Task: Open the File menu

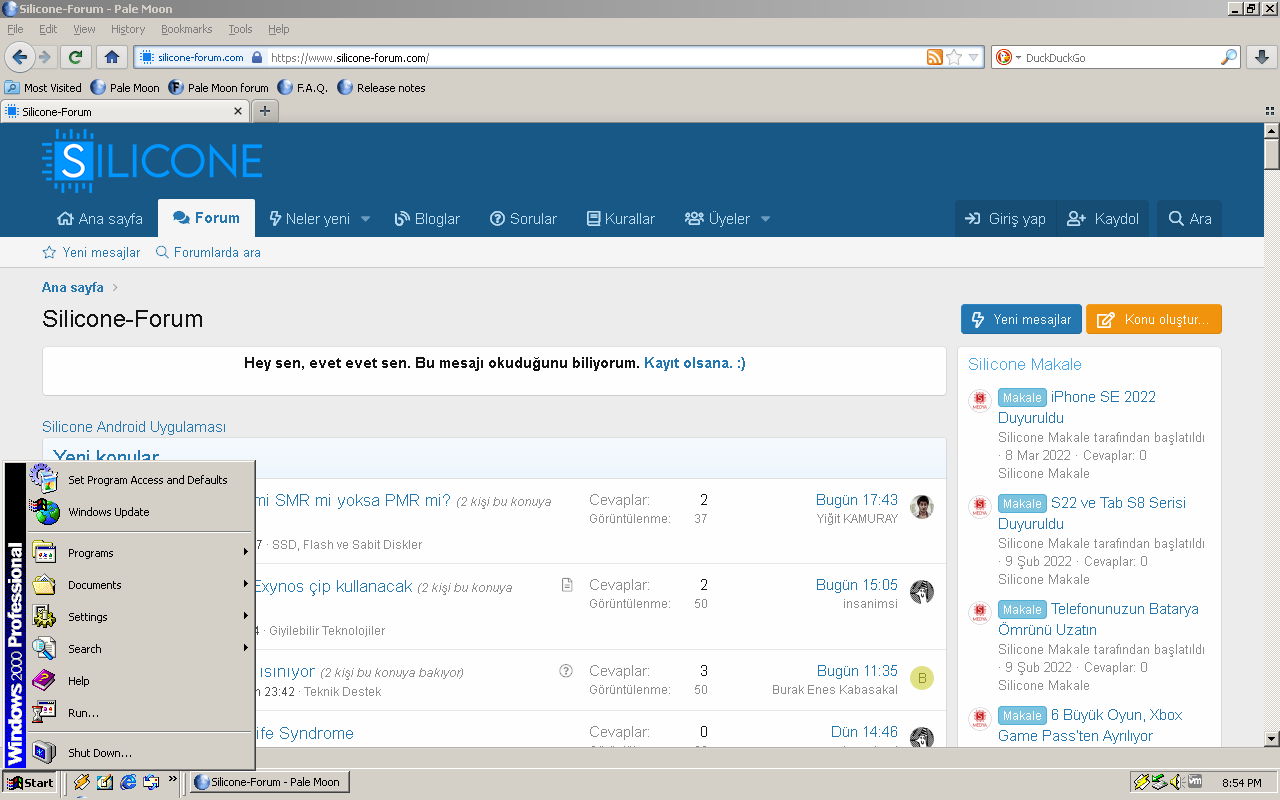Action: [x=15, y=29]
